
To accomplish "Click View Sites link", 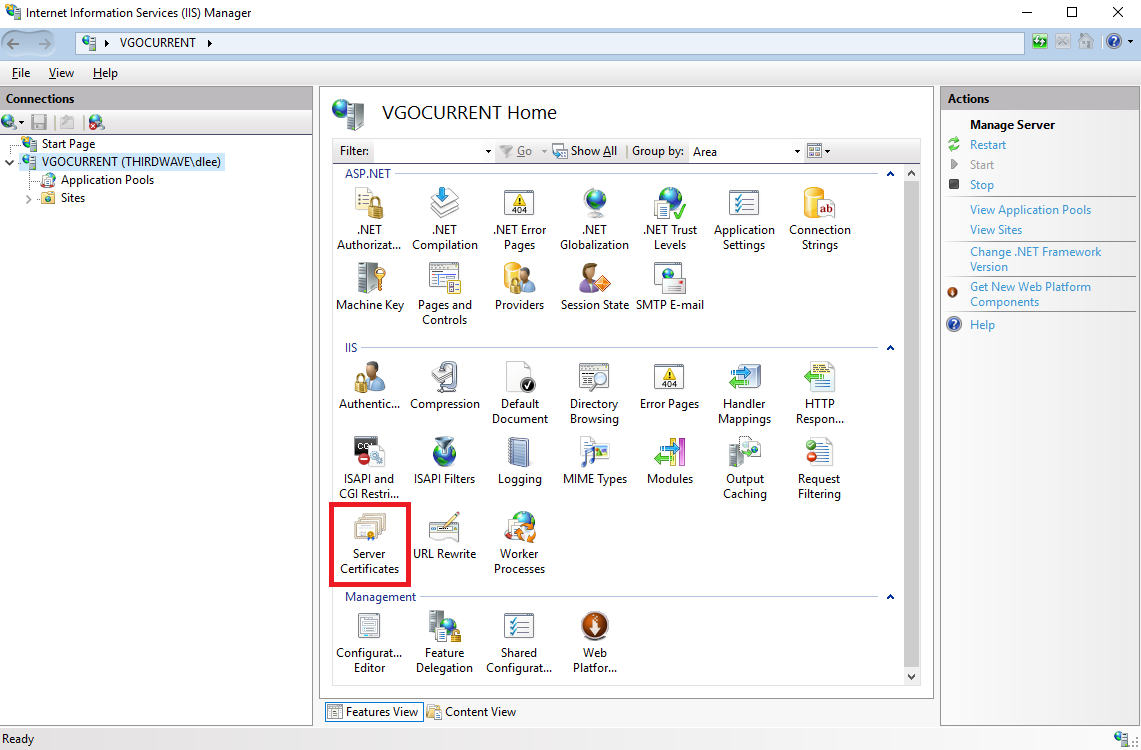I will 995,230.
